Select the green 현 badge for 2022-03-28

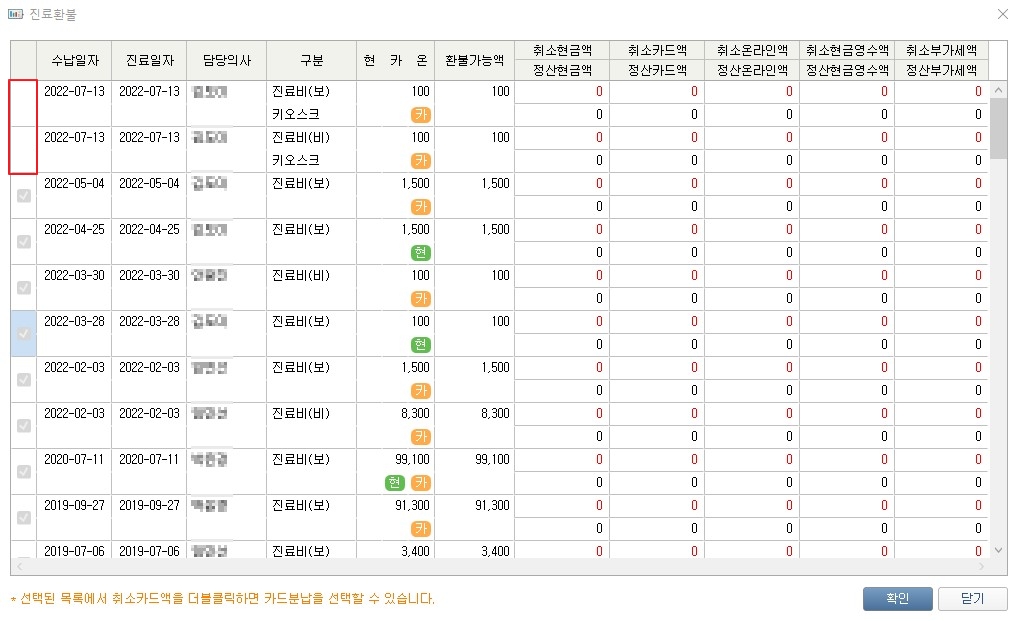point(421,345)
